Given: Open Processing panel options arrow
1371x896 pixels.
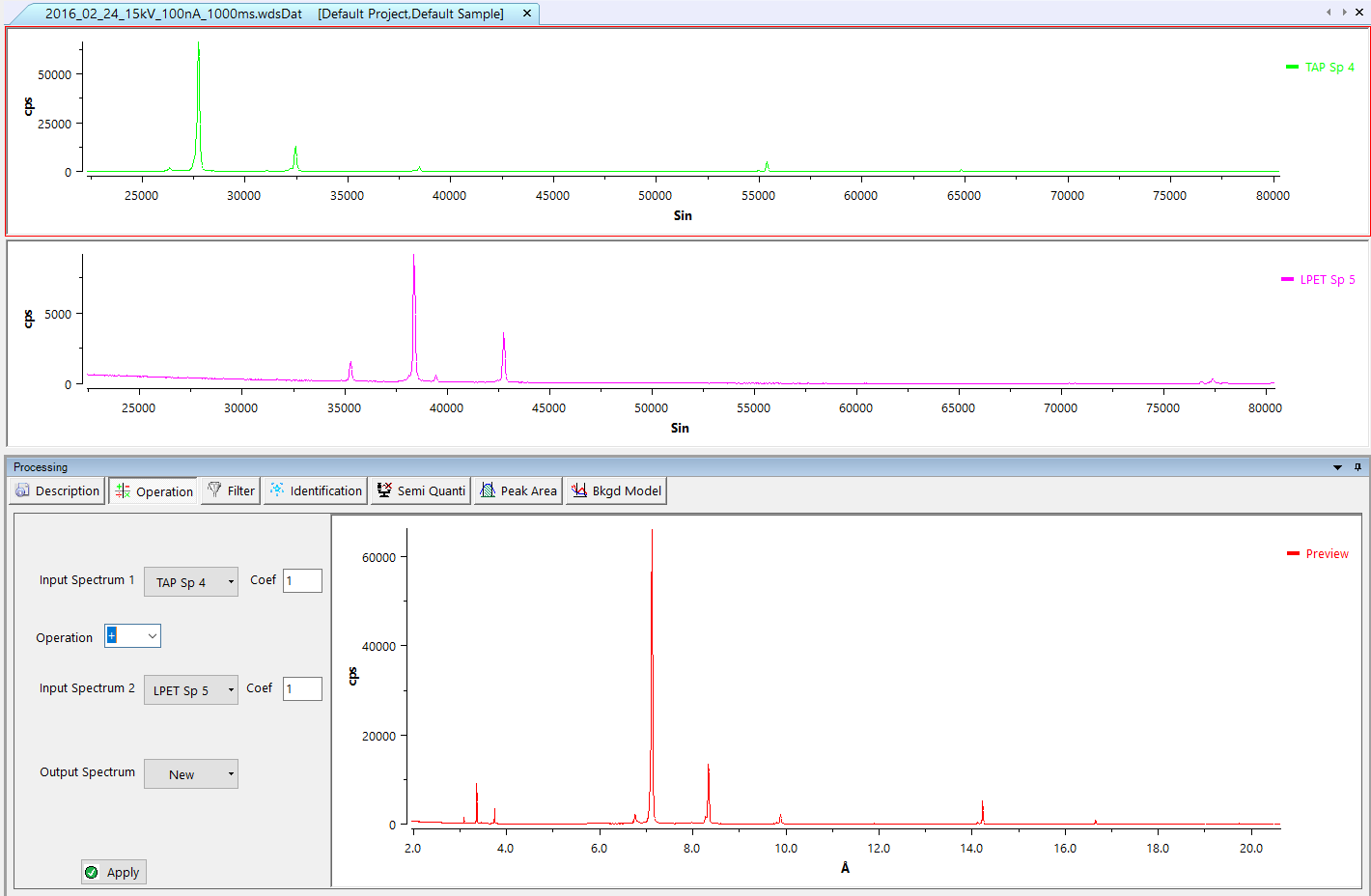Looking at the screenshot, I should pos(1337,467).
